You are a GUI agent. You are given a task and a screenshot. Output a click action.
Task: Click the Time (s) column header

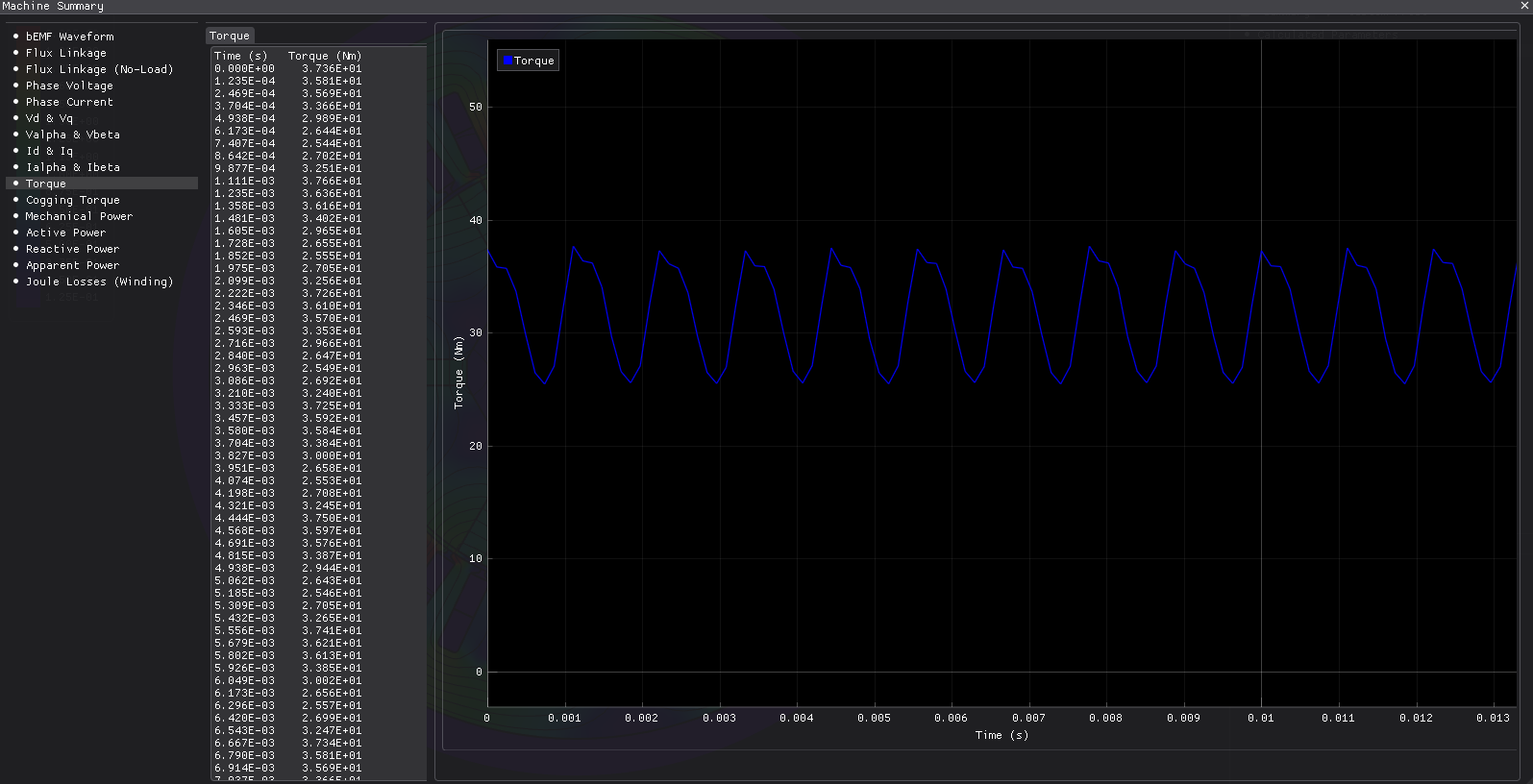tap(240, 56)
